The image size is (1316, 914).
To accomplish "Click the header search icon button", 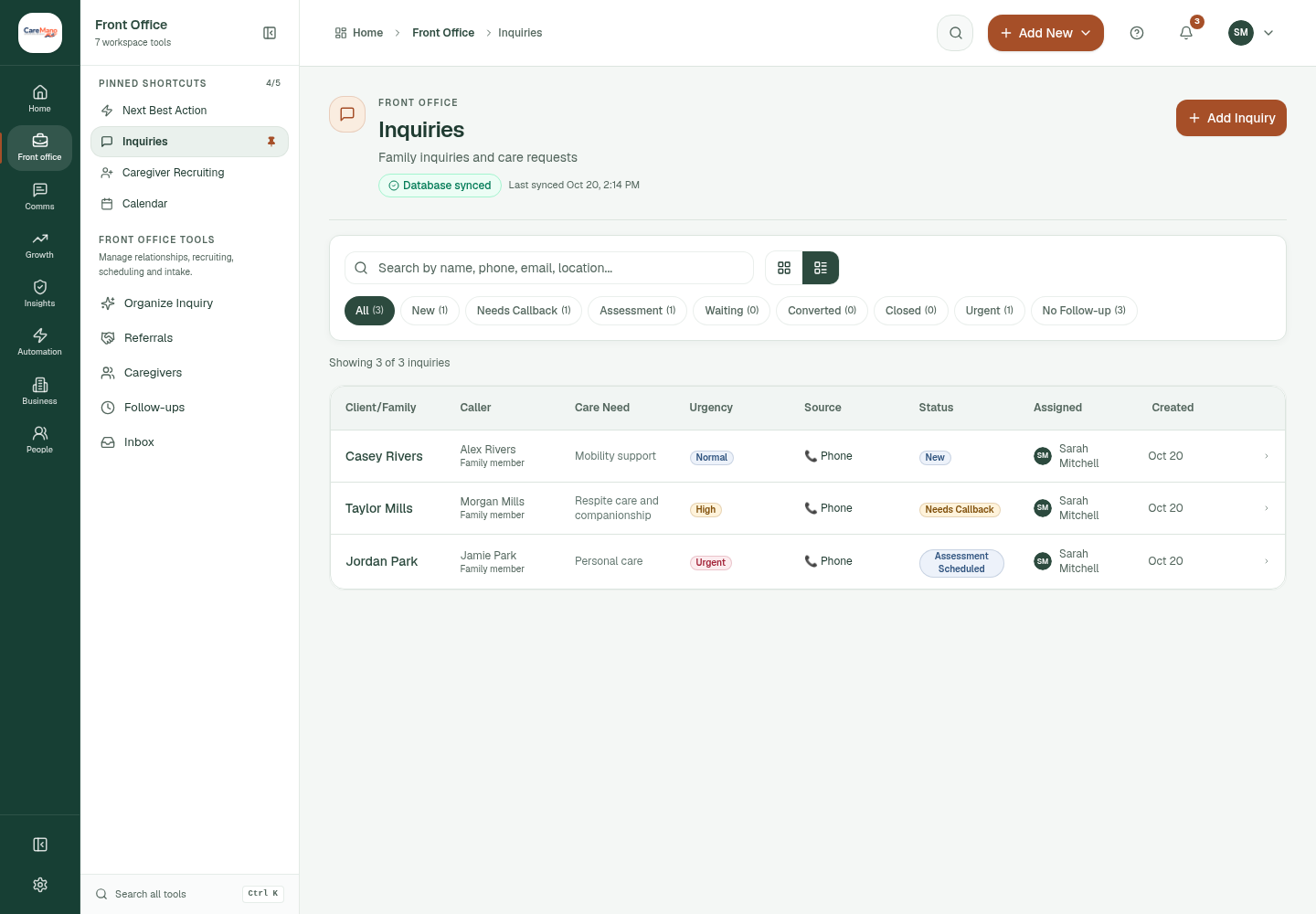I will (x=955, y=33).
